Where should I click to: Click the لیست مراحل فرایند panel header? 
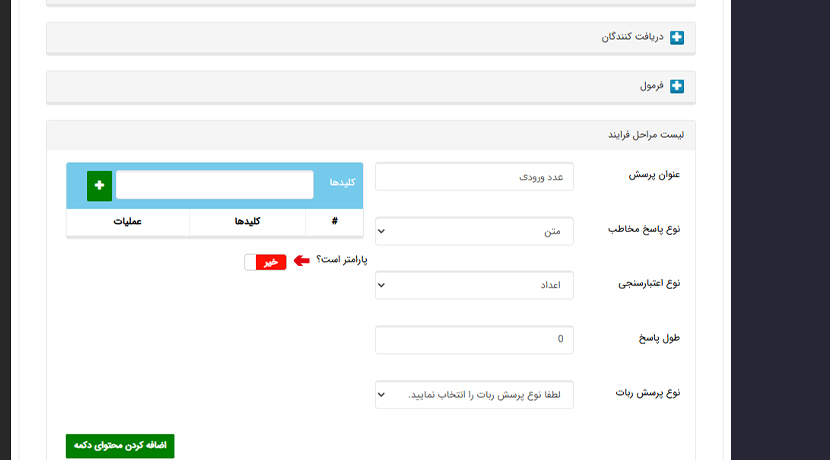(371, 136)
